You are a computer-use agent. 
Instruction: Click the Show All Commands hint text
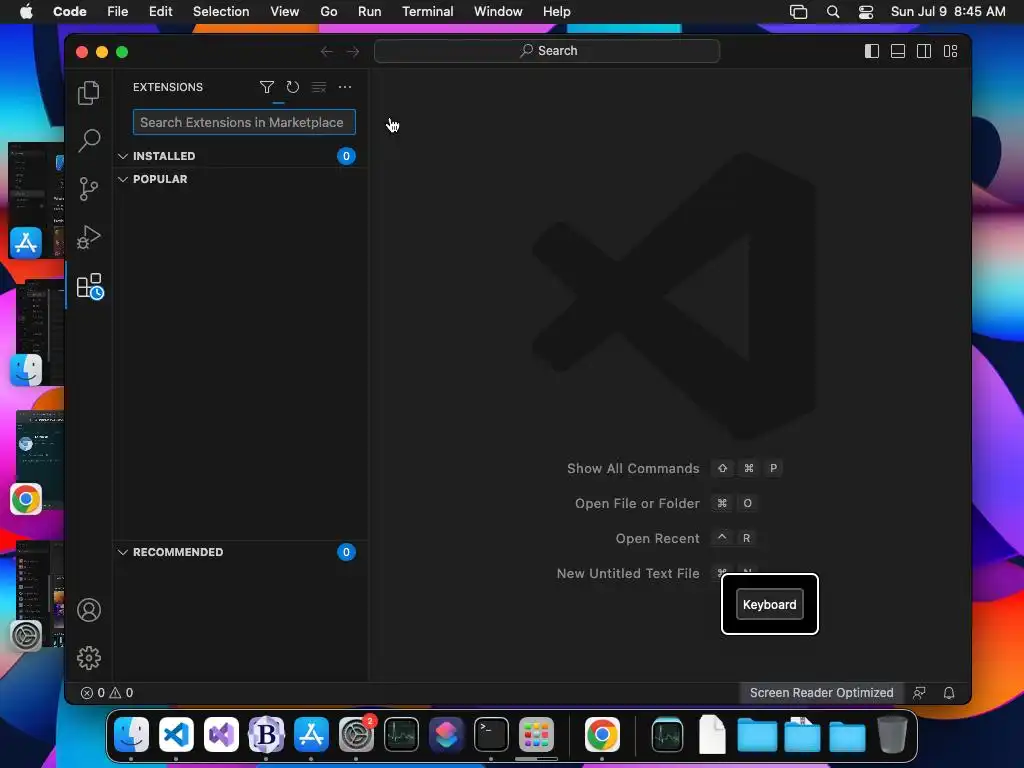633,468
